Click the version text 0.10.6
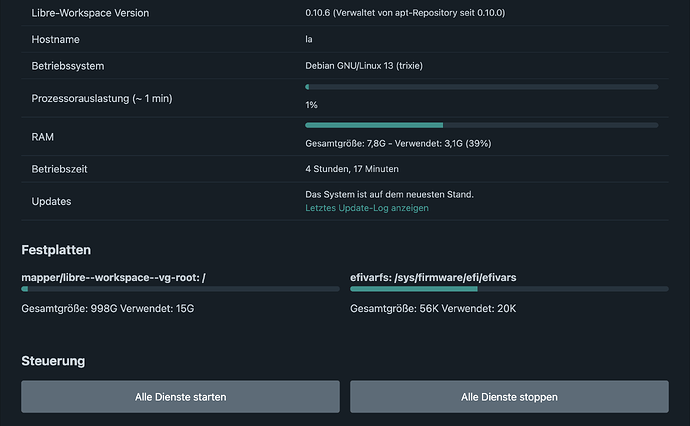 tap(320, 13)
